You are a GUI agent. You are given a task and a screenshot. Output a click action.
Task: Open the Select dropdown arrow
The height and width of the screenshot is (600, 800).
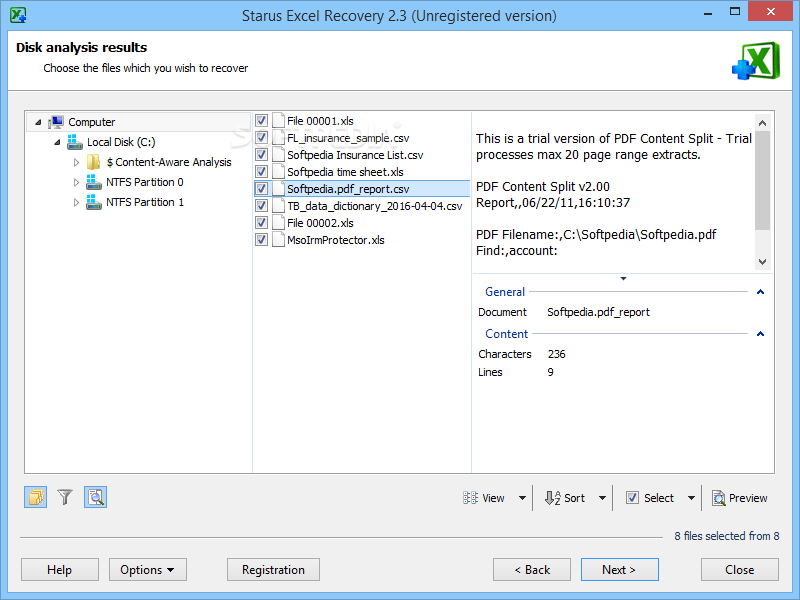click(x=691, y=498)
